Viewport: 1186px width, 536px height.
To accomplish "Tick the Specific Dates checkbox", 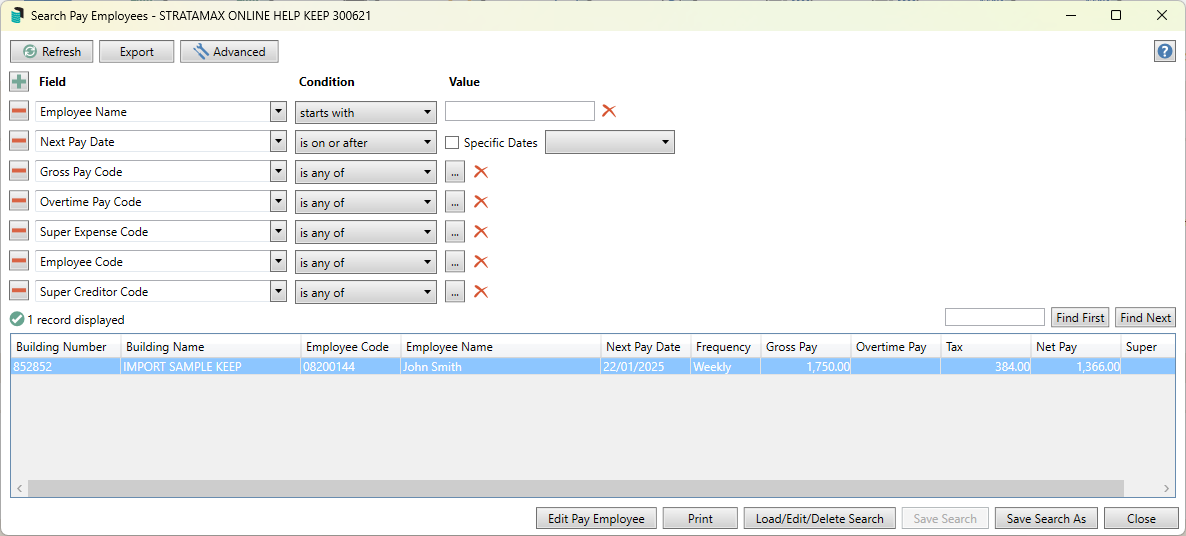I will tap(452, 142).
